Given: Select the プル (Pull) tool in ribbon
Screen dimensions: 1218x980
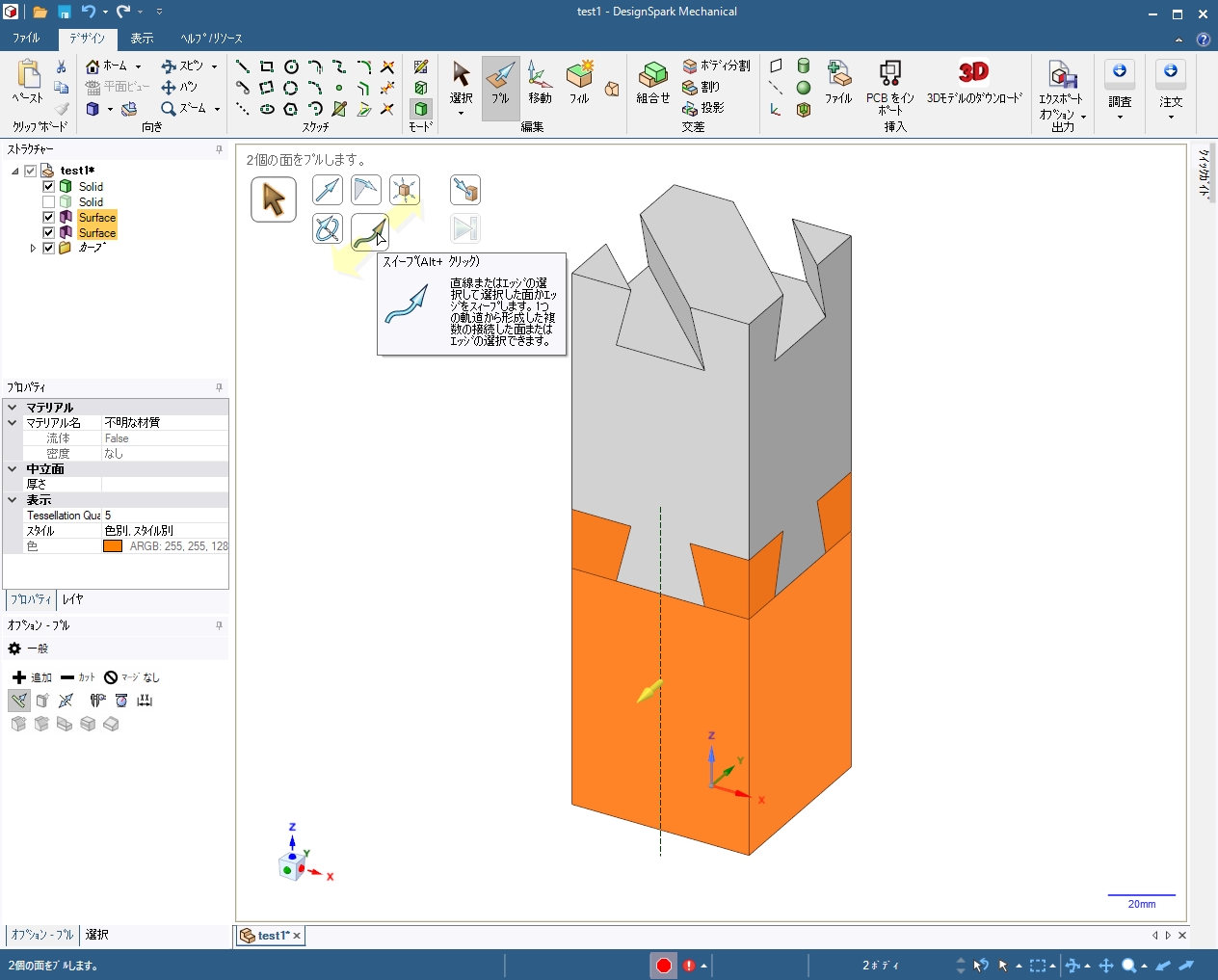Looking at the screenshot, I should pos(500,82).
